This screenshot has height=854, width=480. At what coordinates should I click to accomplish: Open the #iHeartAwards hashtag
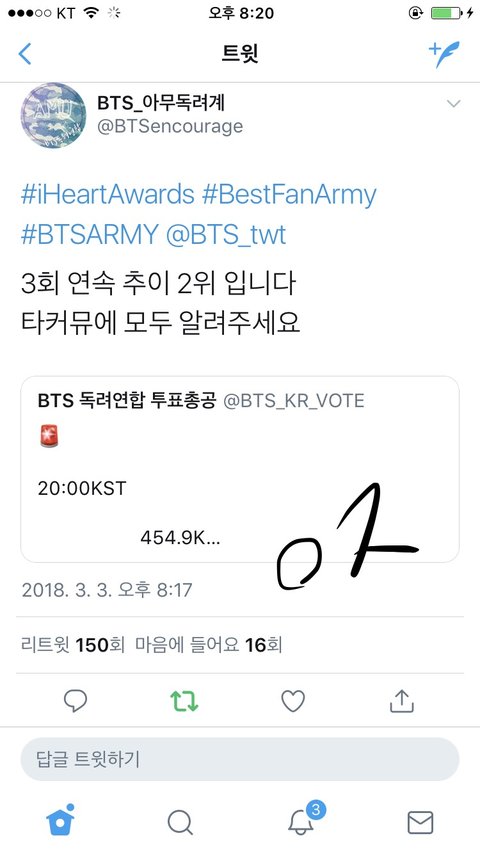click(107, 194)
